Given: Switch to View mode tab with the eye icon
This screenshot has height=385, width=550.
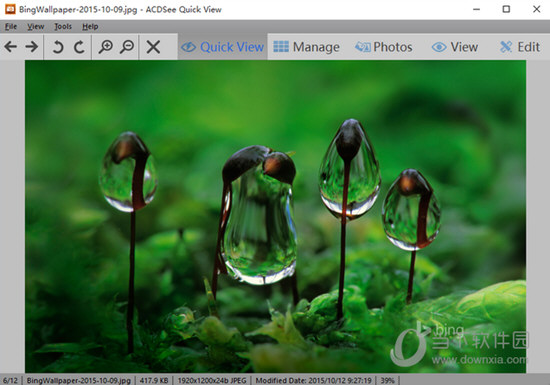Looking at the screenshot, I should click(x=455, y=47).
